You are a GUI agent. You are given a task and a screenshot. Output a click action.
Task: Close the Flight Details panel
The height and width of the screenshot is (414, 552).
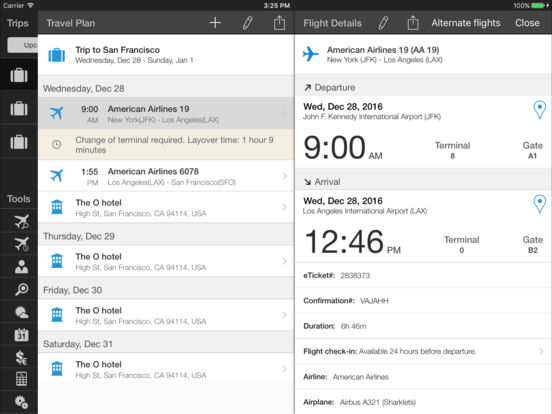click(527, 23)
